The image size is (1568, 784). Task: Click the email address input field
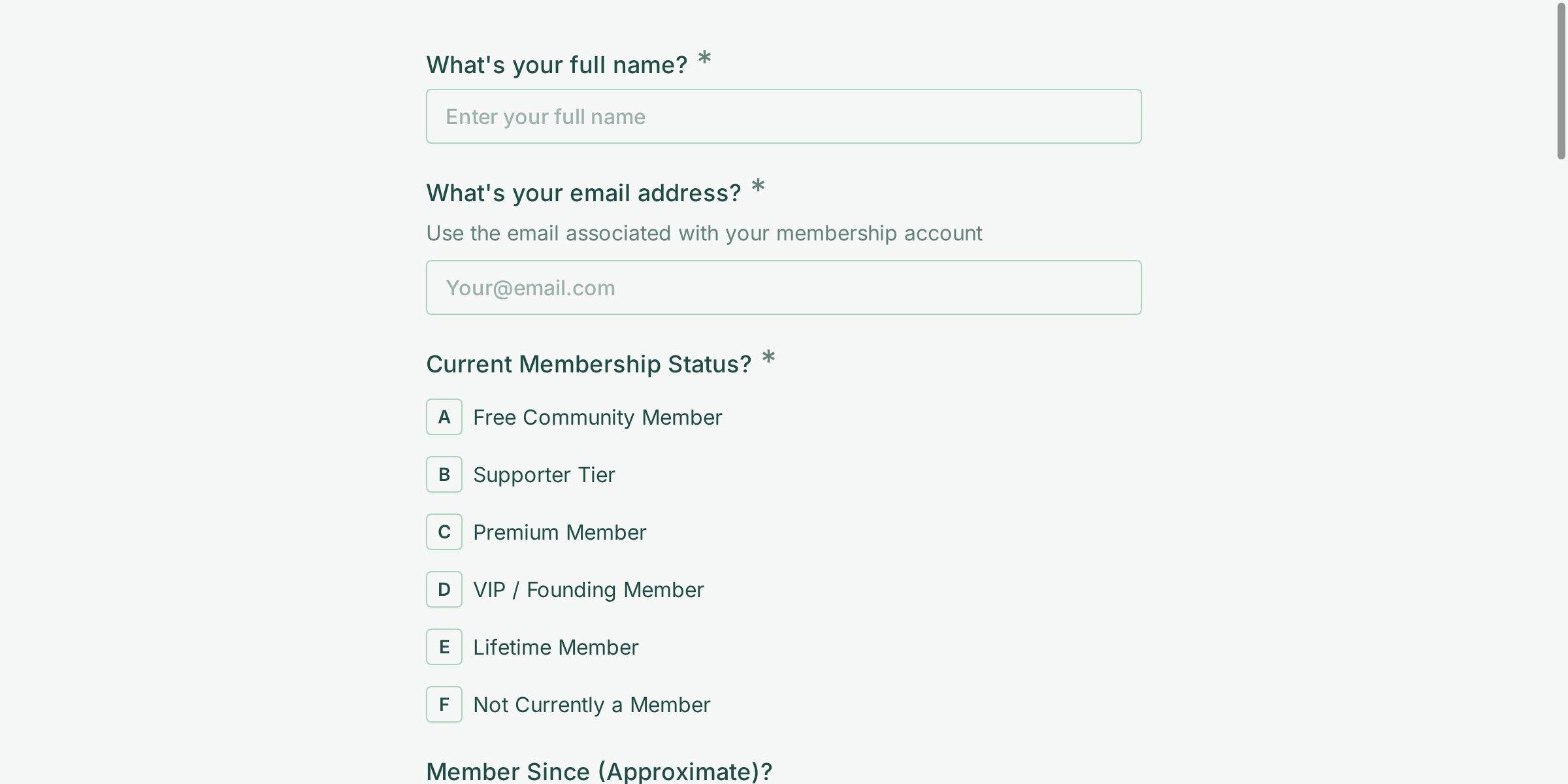(783, 287)
